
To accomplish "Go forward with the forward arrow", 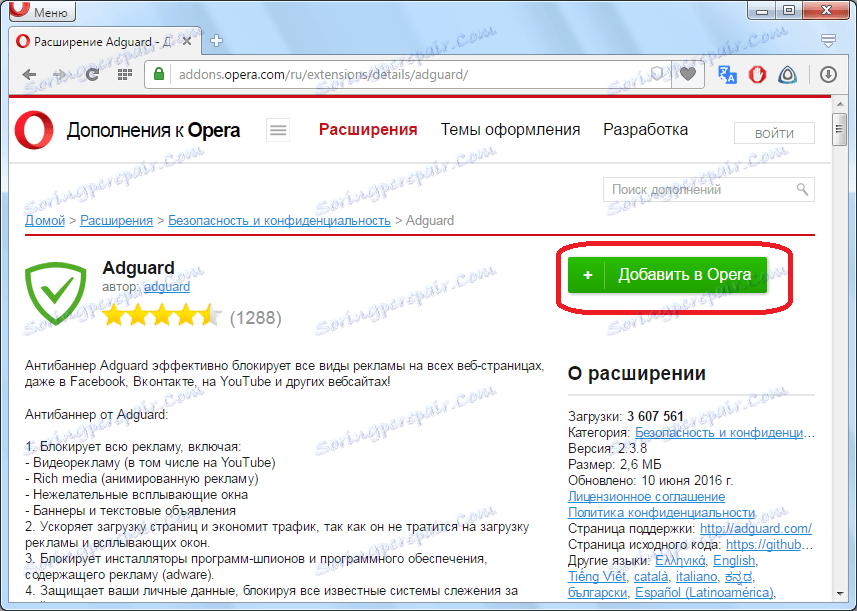I will pos(59,74).
